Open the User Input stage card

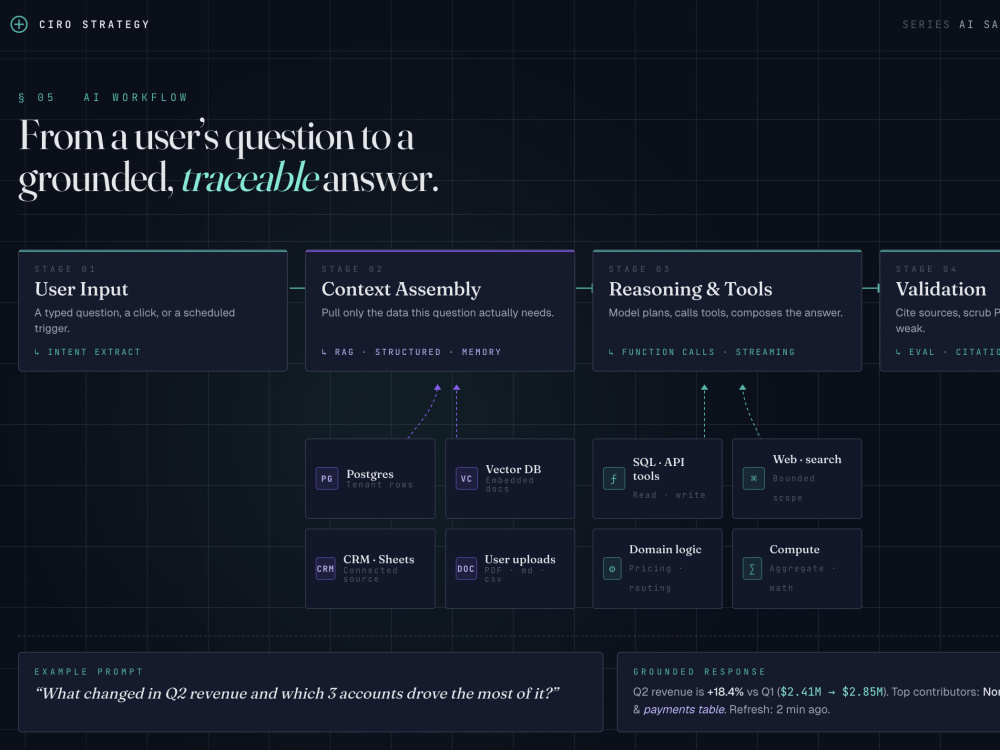pos(153,311)
